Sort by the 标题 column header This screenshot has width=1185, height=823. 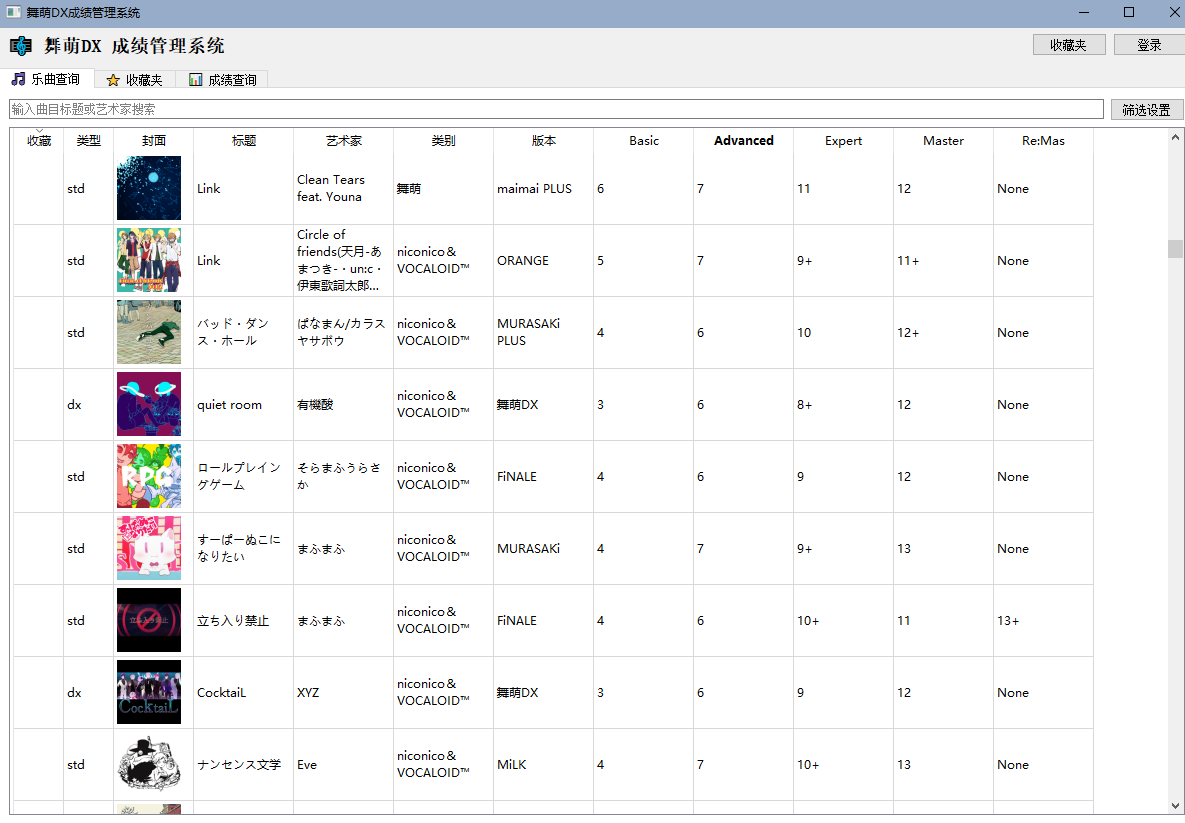[x=243, y=141]
